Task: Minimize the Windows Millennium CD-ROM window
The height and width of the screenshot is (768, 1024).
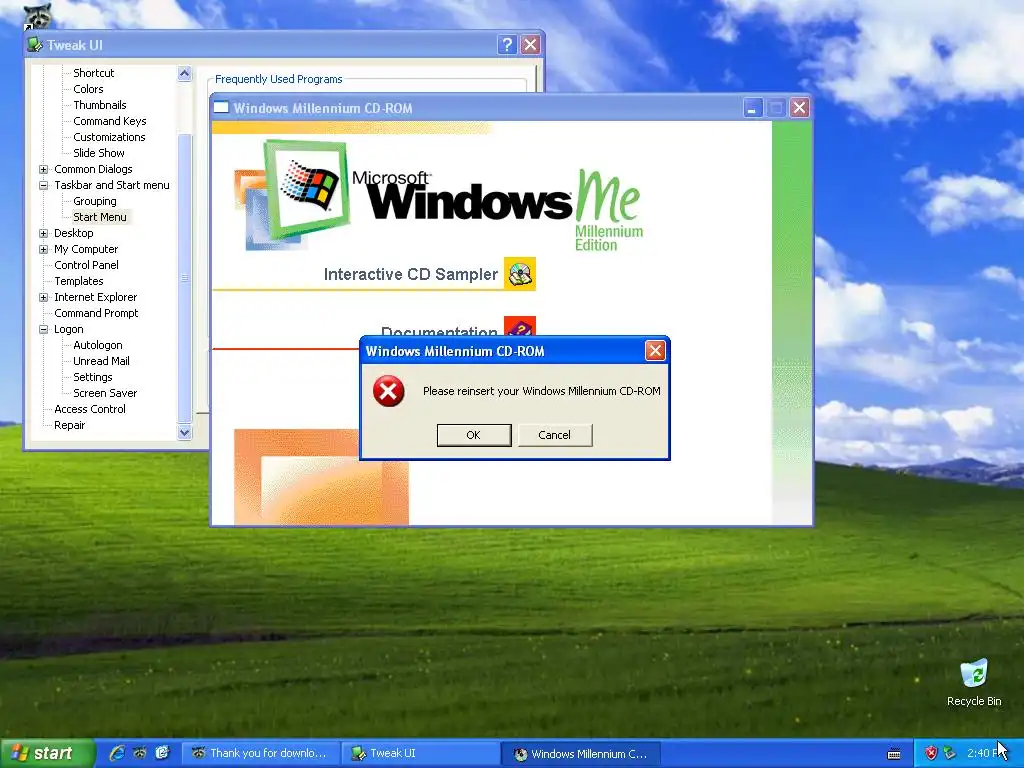Action: click(x=752, y=108)
